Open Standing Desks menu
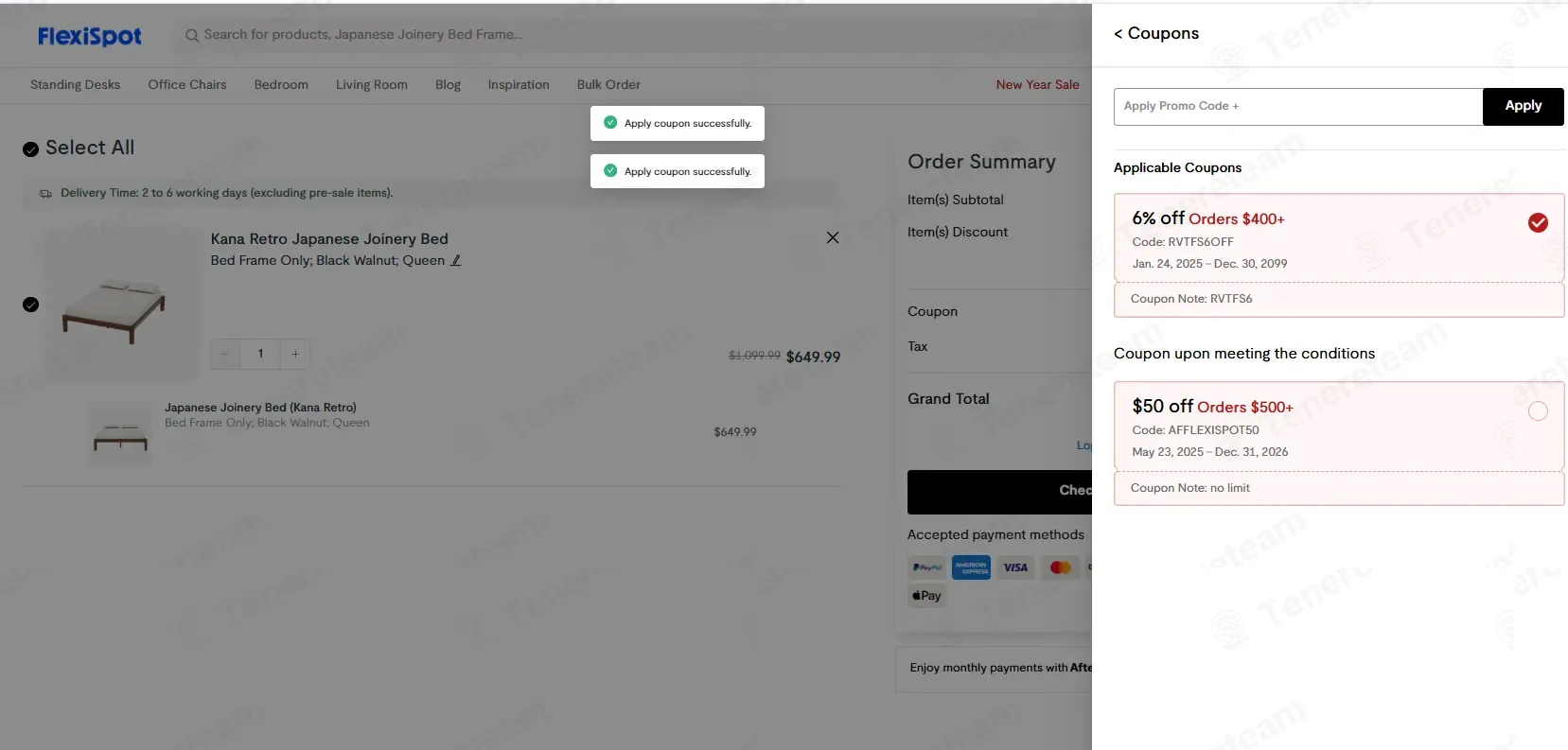 (x=76, y=84)
